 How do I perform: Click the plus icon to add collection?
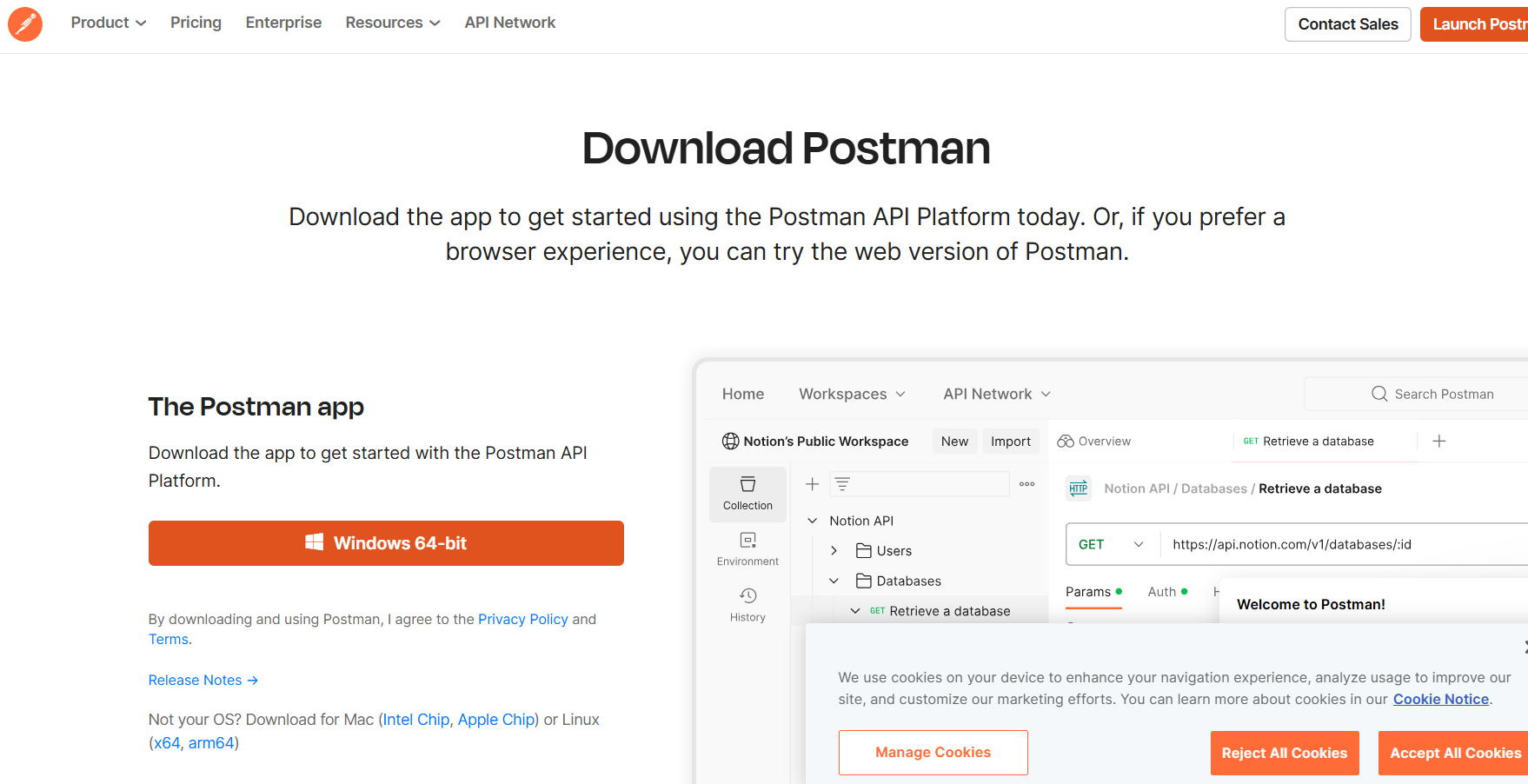pos(813,484)
